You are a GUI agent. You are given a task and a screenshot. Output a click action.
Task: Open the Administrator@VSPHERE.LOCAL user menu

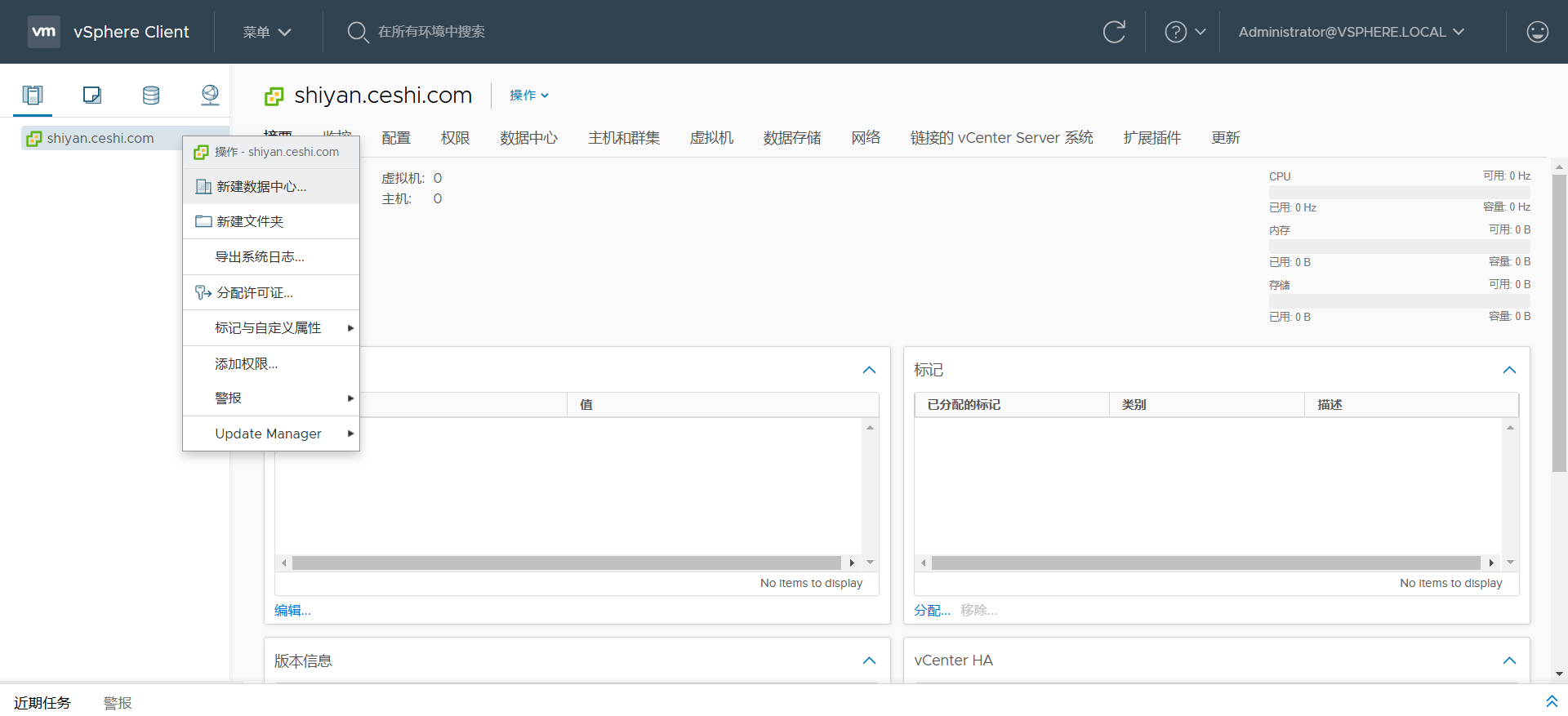pos(1352,32)
